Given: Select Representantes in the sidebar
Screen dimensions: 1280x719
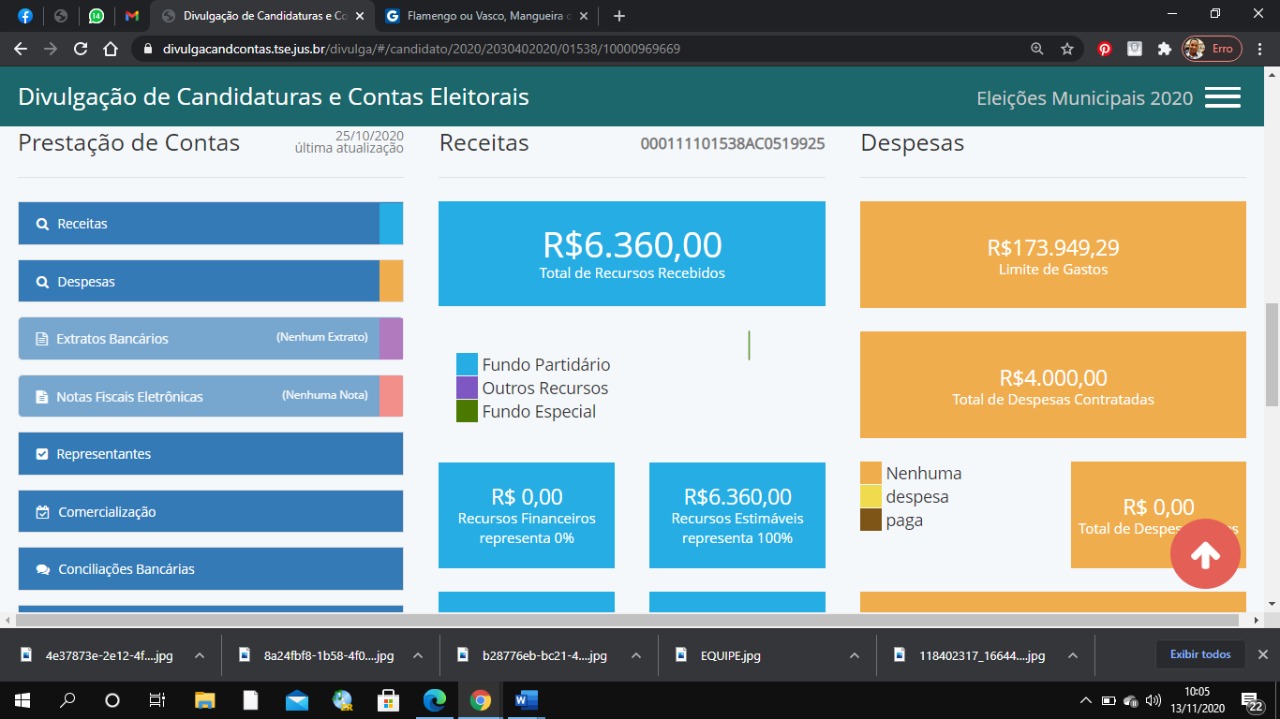Looking at the screenshot, I should 210,454.
